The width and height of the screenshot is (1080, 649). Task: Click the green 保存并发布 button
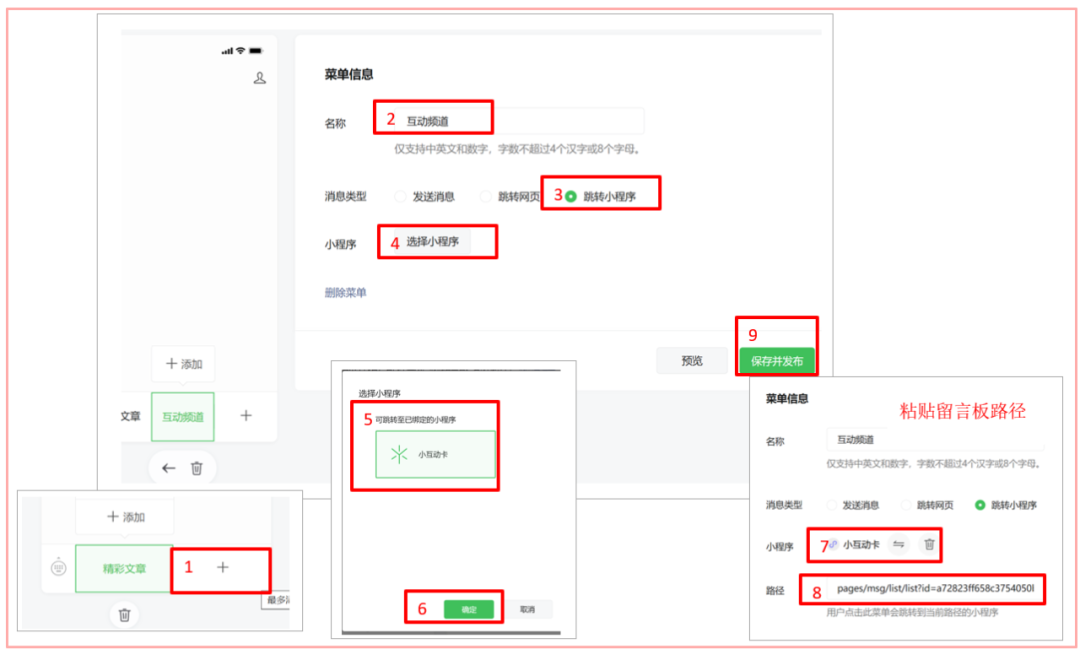pyautogui.click(x=778, y=361)
